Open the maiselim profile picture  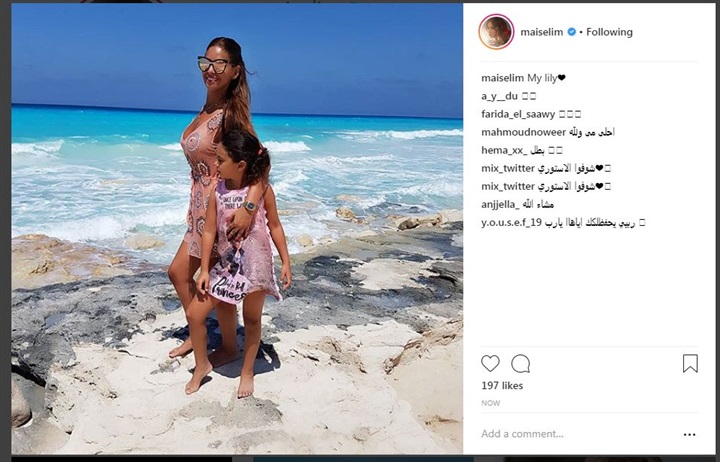(x=496, y=32)
